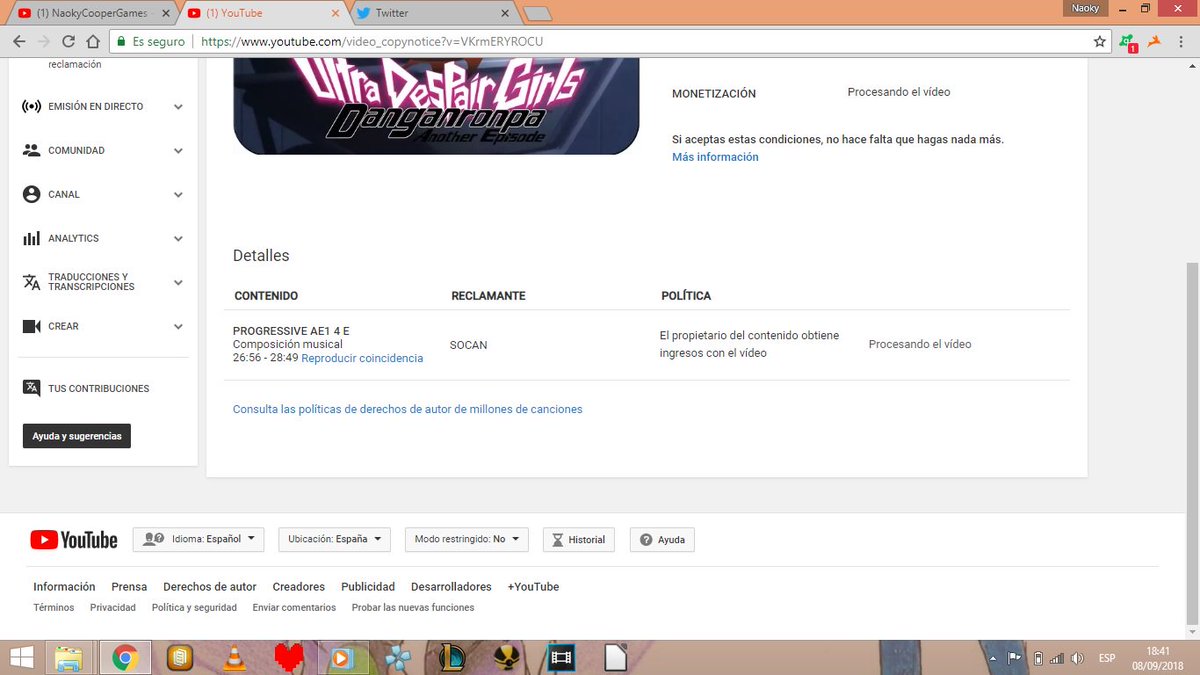Open a new tab

(x=538, y=13)
